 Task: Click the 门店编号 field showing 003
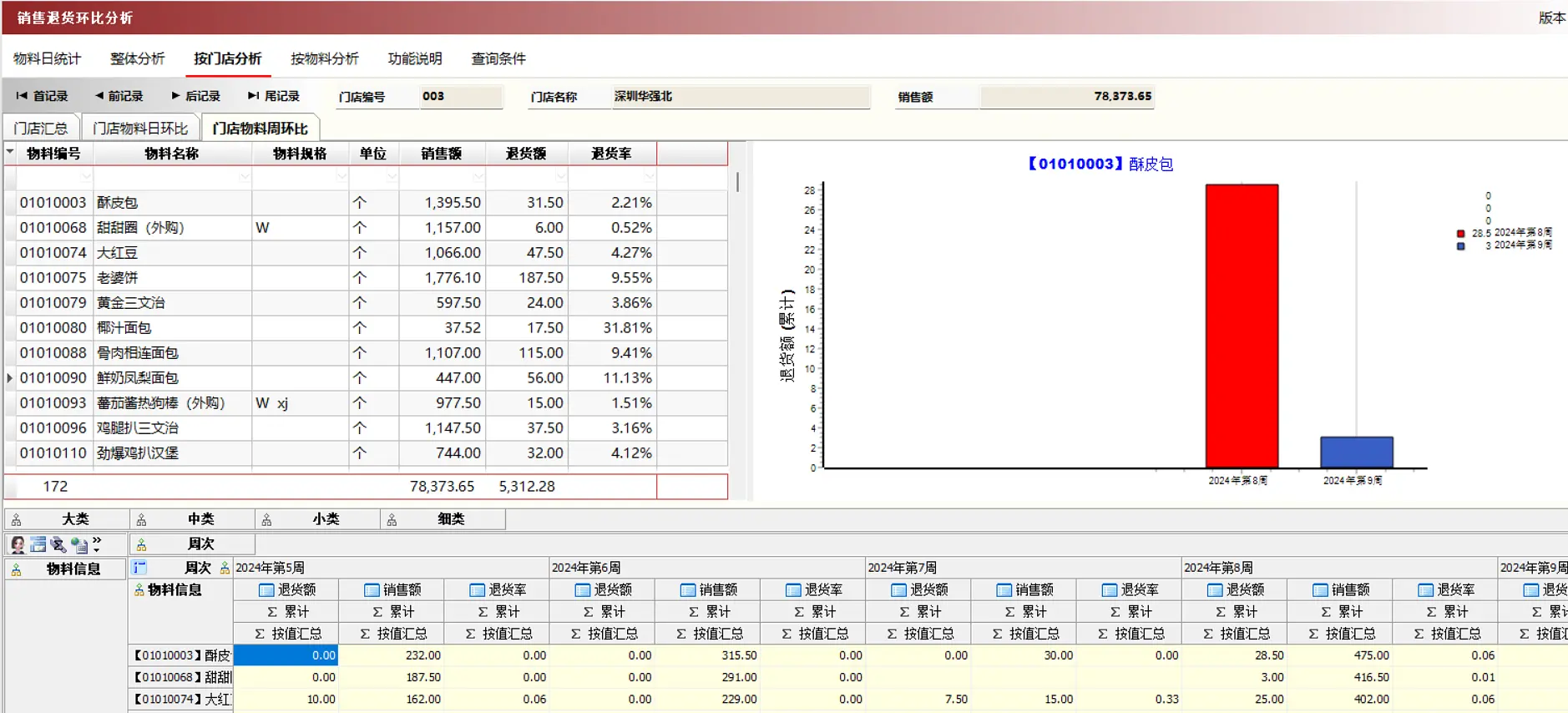click(x=461, y=97)
